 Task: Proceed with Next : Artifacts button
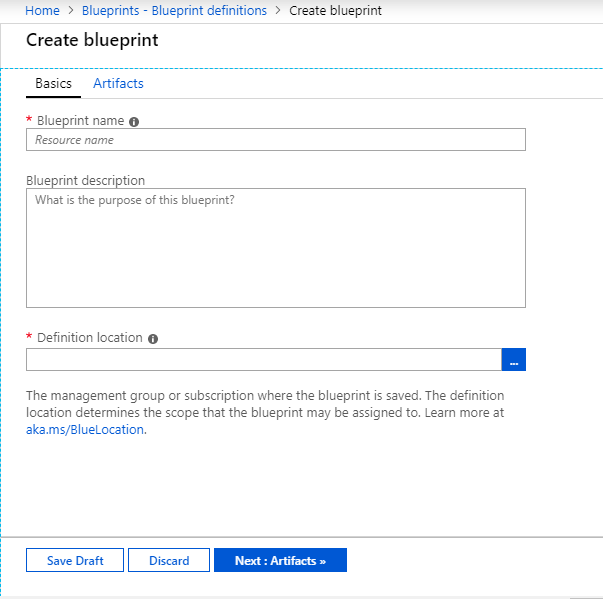click(280, 561)
